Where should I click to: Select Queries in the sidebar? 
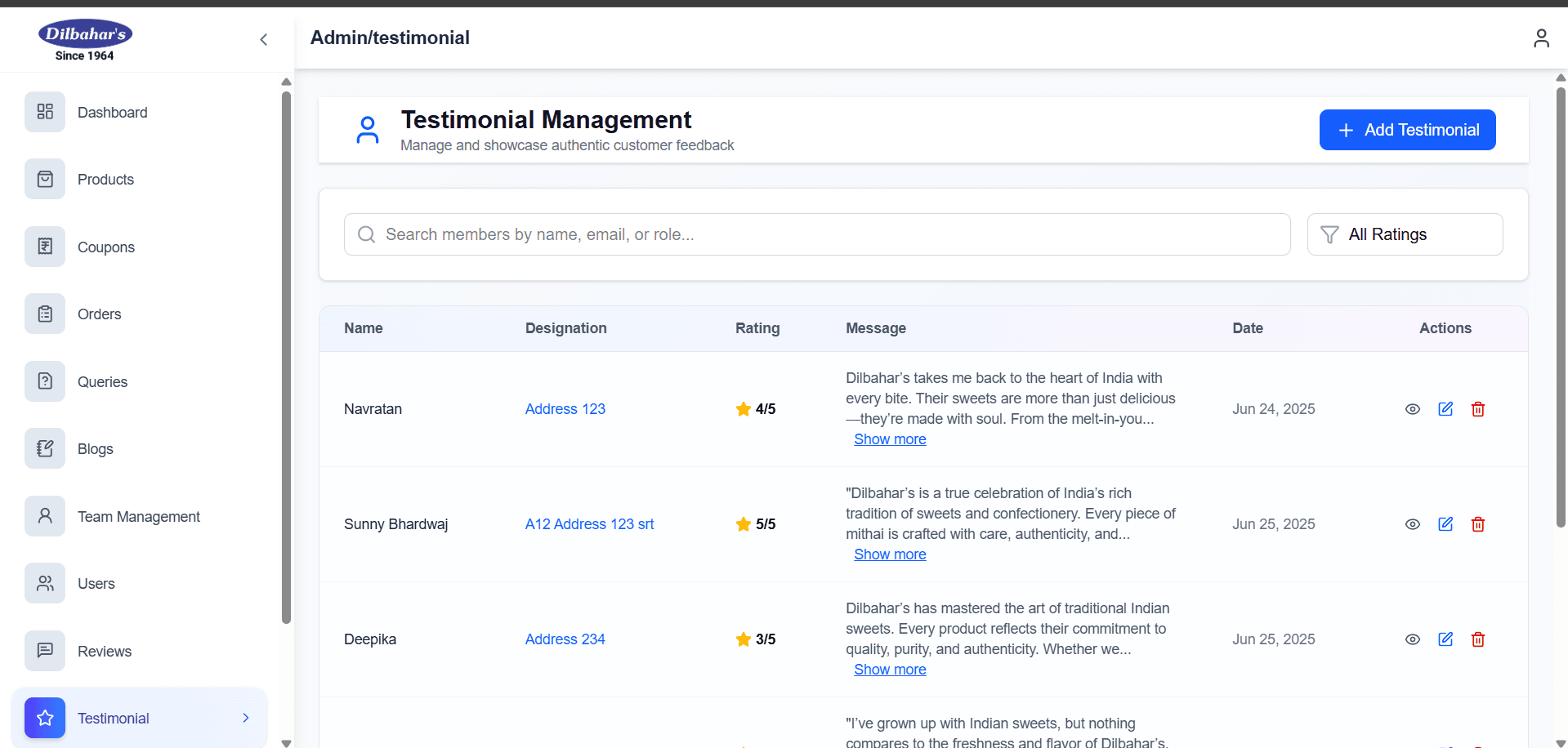pos(140,381)
